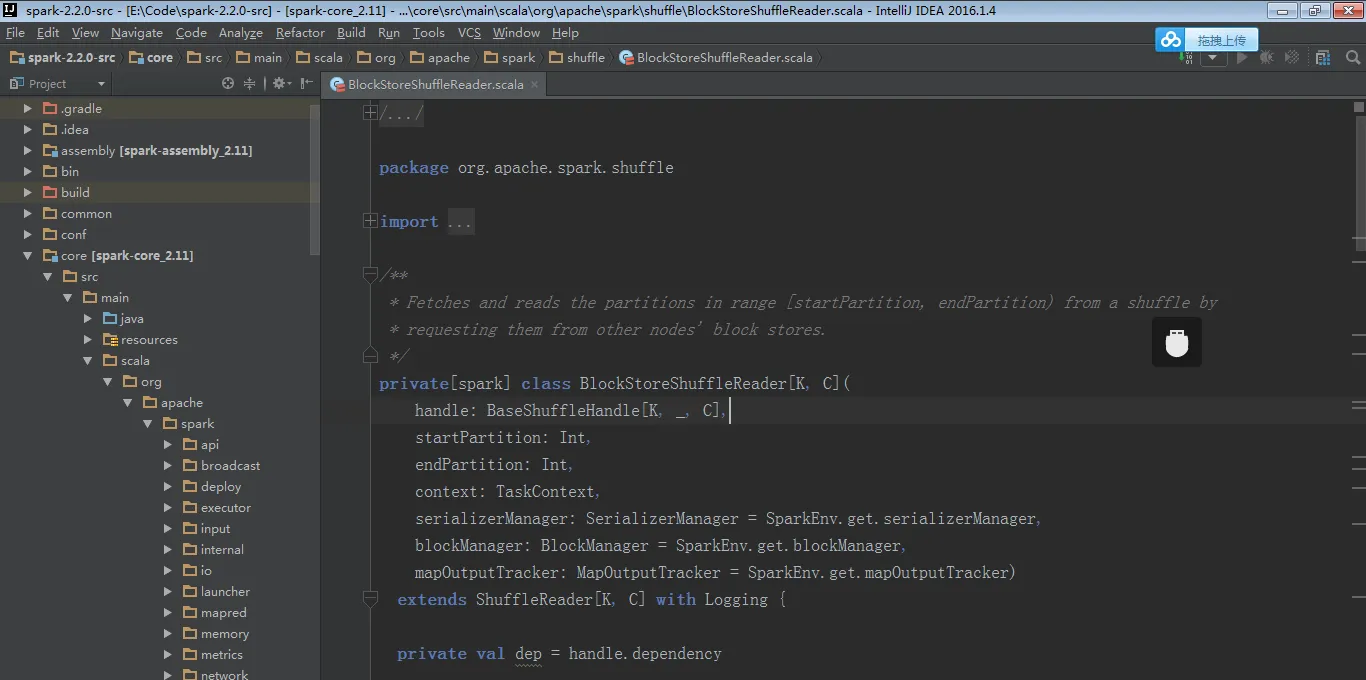Expand the .gradle folder arrow
This screenshot has width=1366, height=680.
click(x=28, y=109)
